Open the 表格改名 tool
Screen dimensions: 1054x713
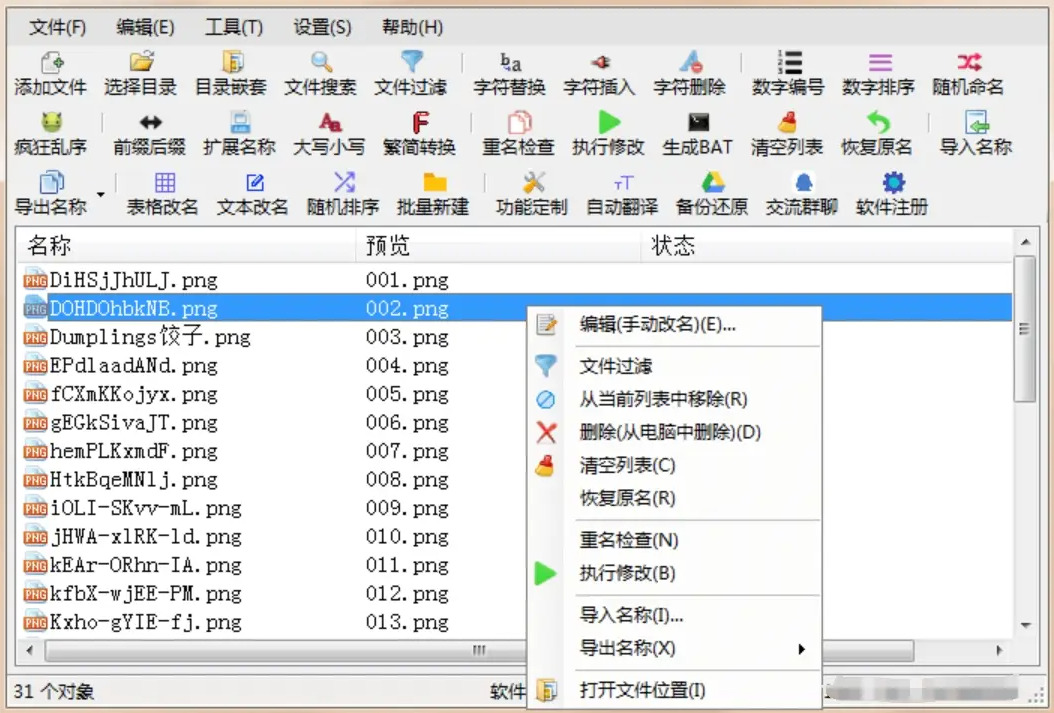coord(163,183)
